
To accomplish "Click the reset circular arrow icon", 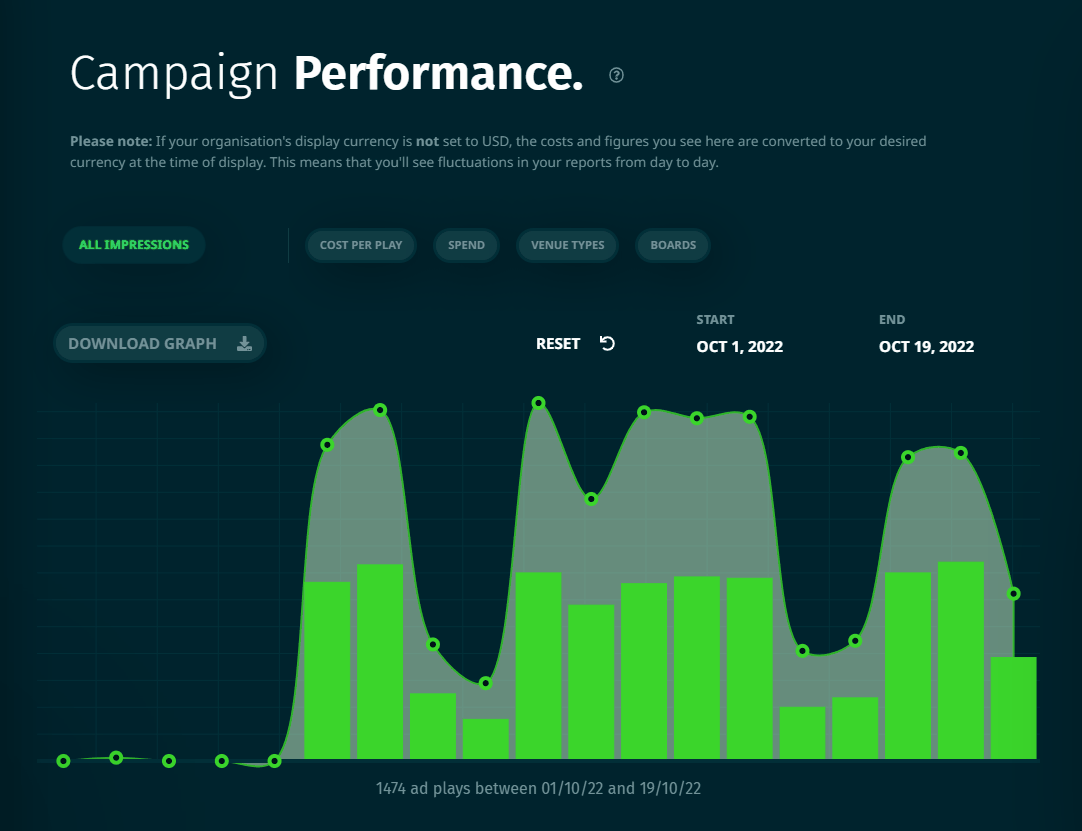I will (x=607, y=344).
